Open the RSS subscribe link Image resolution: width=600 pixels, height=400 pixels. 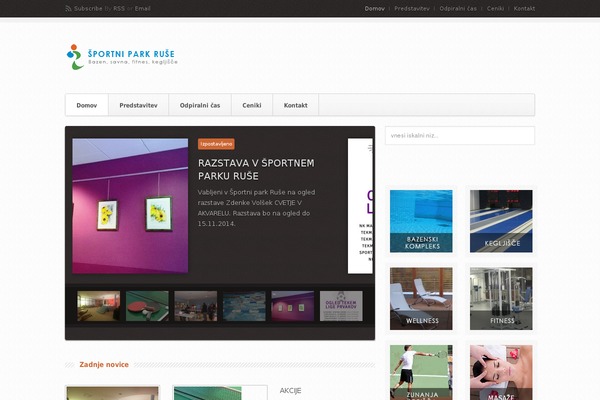pyautogui.click(x=119, y=8)
